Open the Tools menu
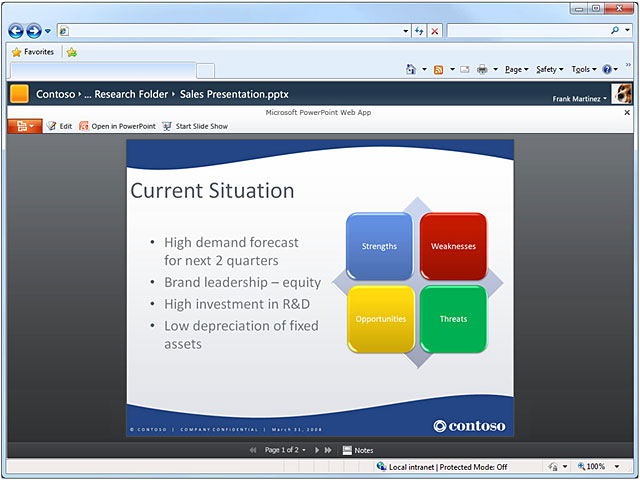This screenshot has height=480, width=640. tap(583, 69)
